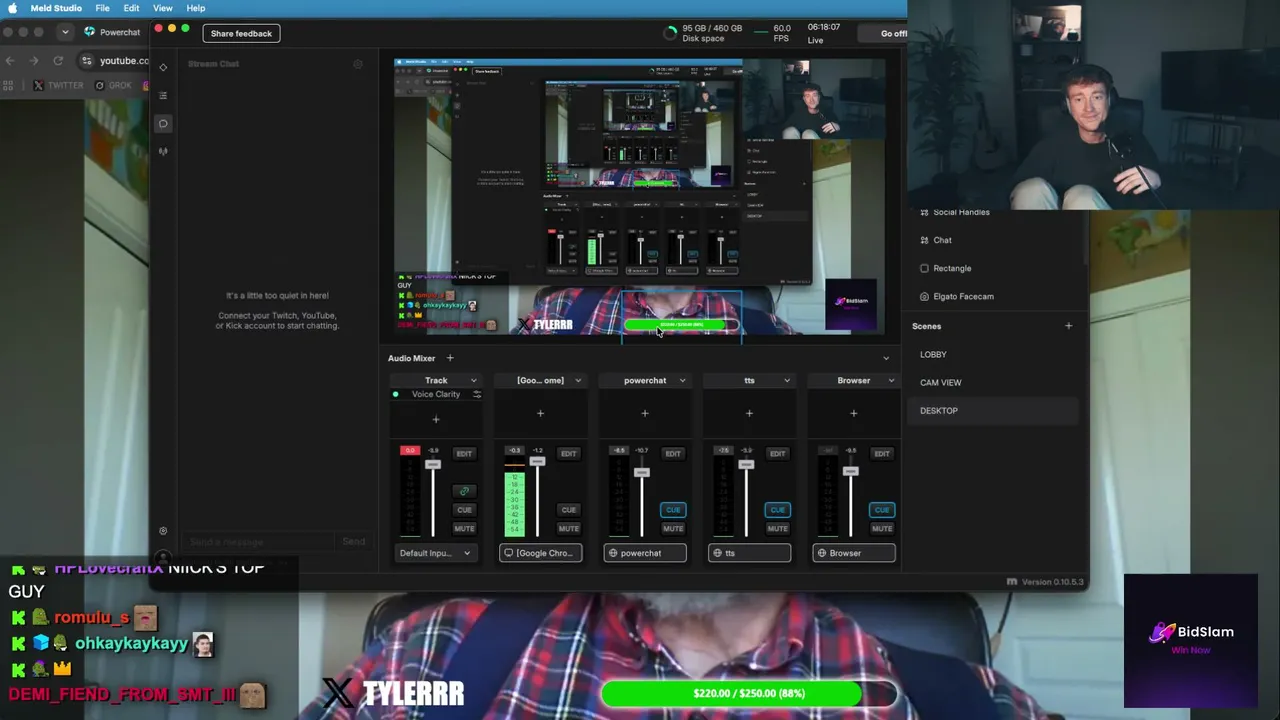Expand the Browser channel header dropdown
Screen dimensions: 1280x720
click(891, 380)
